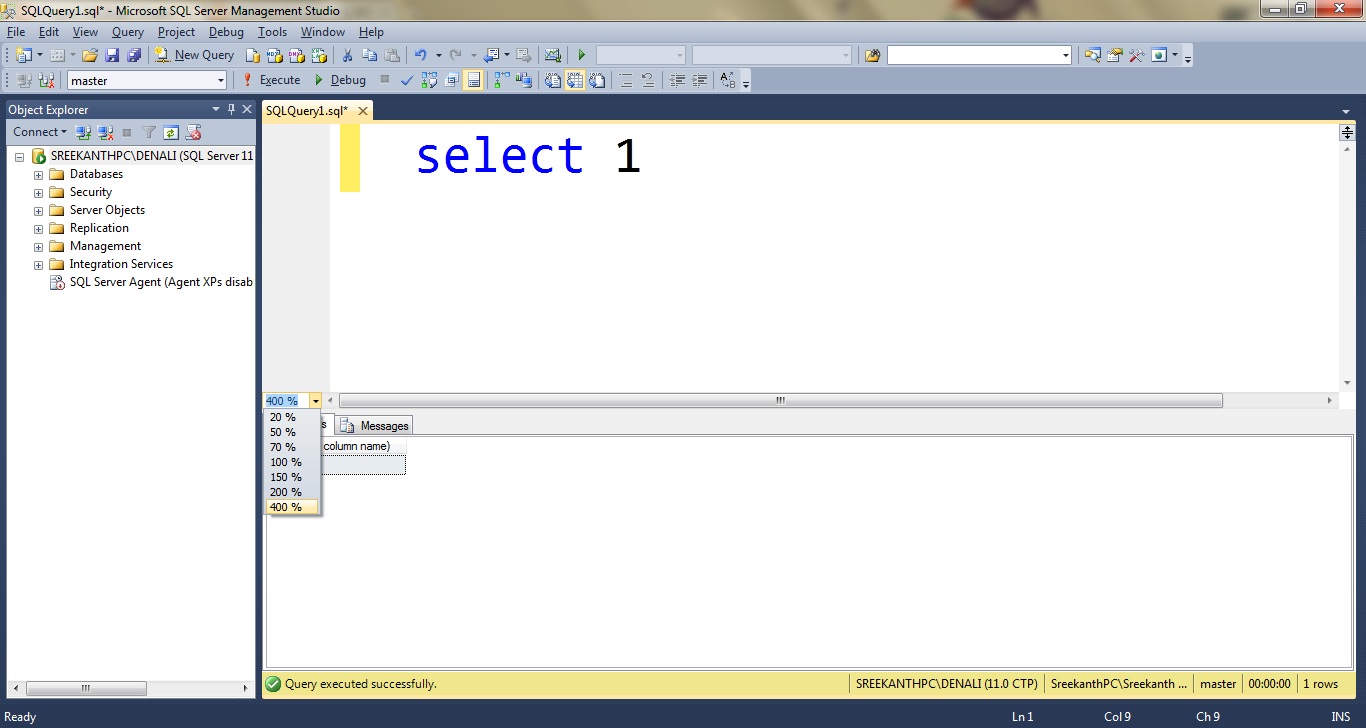1366x728 pixels.
Task: Open the master database dropdown
Action: pyautogui.click(x=221, y=80)
